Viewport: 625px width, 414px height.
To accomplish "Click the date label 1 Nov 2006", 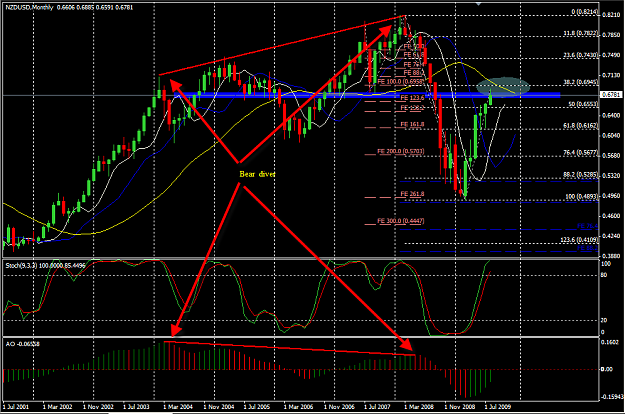I will (339, 407).
